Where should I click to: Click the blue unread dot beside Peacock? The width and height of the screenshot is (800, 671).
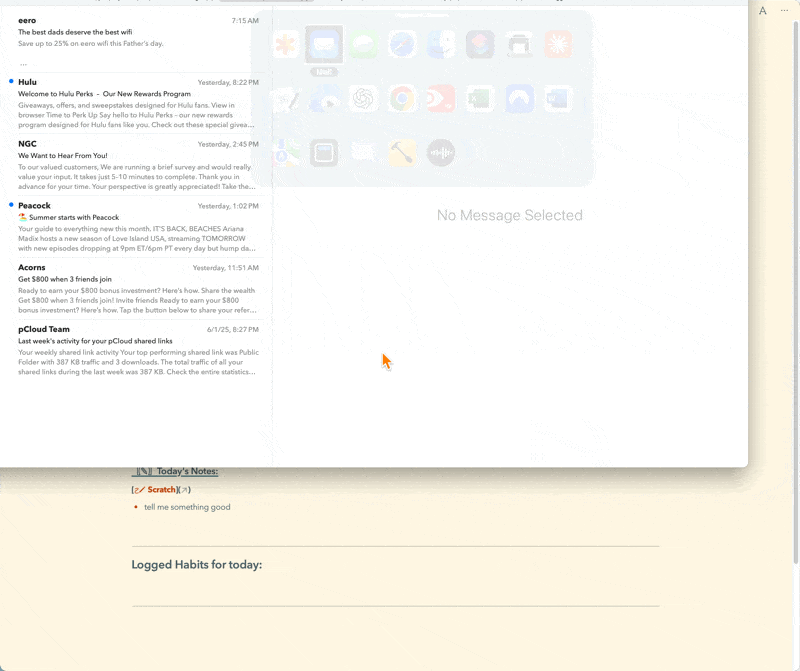pos(11,205)
